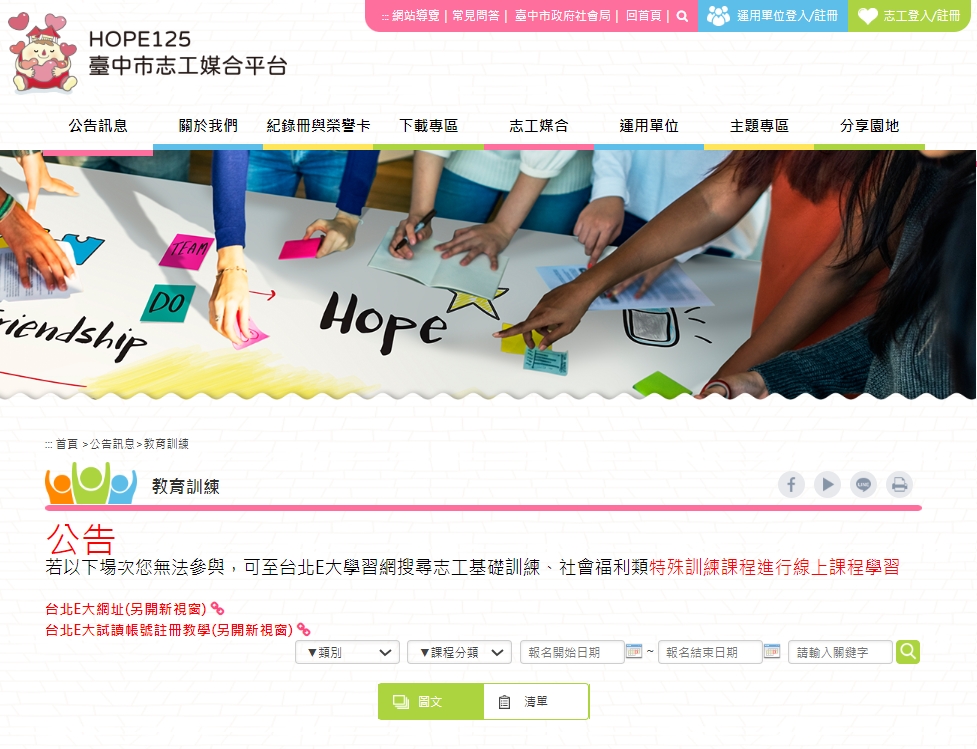Share page via Facebook icon
Image resolution: width=977 pixels, height=749 pixels.
(x=791, y=485)
